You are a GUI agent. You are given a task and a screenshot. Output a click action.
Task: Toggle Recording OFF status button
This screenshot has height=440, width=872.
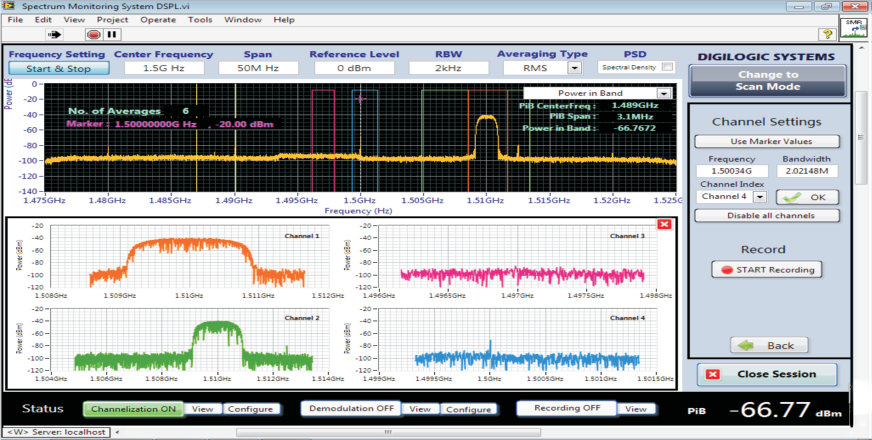pyautogui.click(x=567, y=408)
